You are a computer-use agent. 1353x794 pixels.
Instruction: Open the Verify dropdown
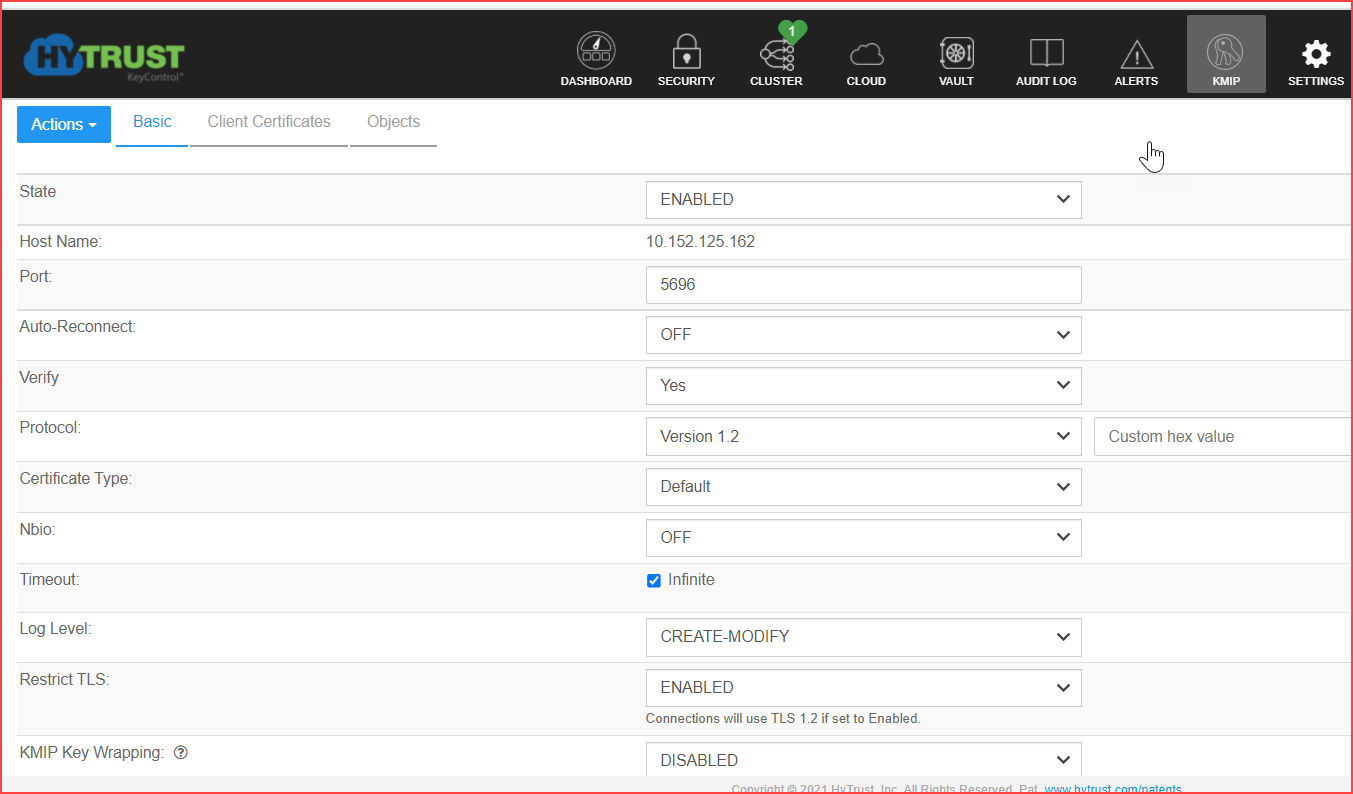click(864, 385)
